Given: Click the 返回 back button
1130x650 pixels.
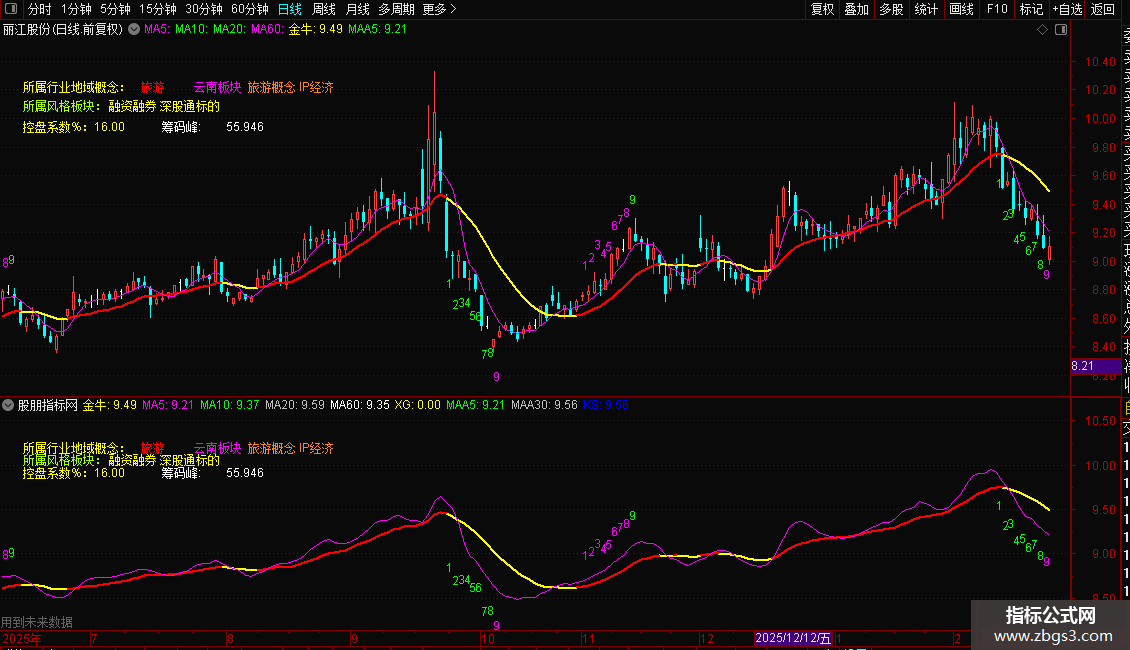Looking at the screenshot, I should coord(1103,9).
